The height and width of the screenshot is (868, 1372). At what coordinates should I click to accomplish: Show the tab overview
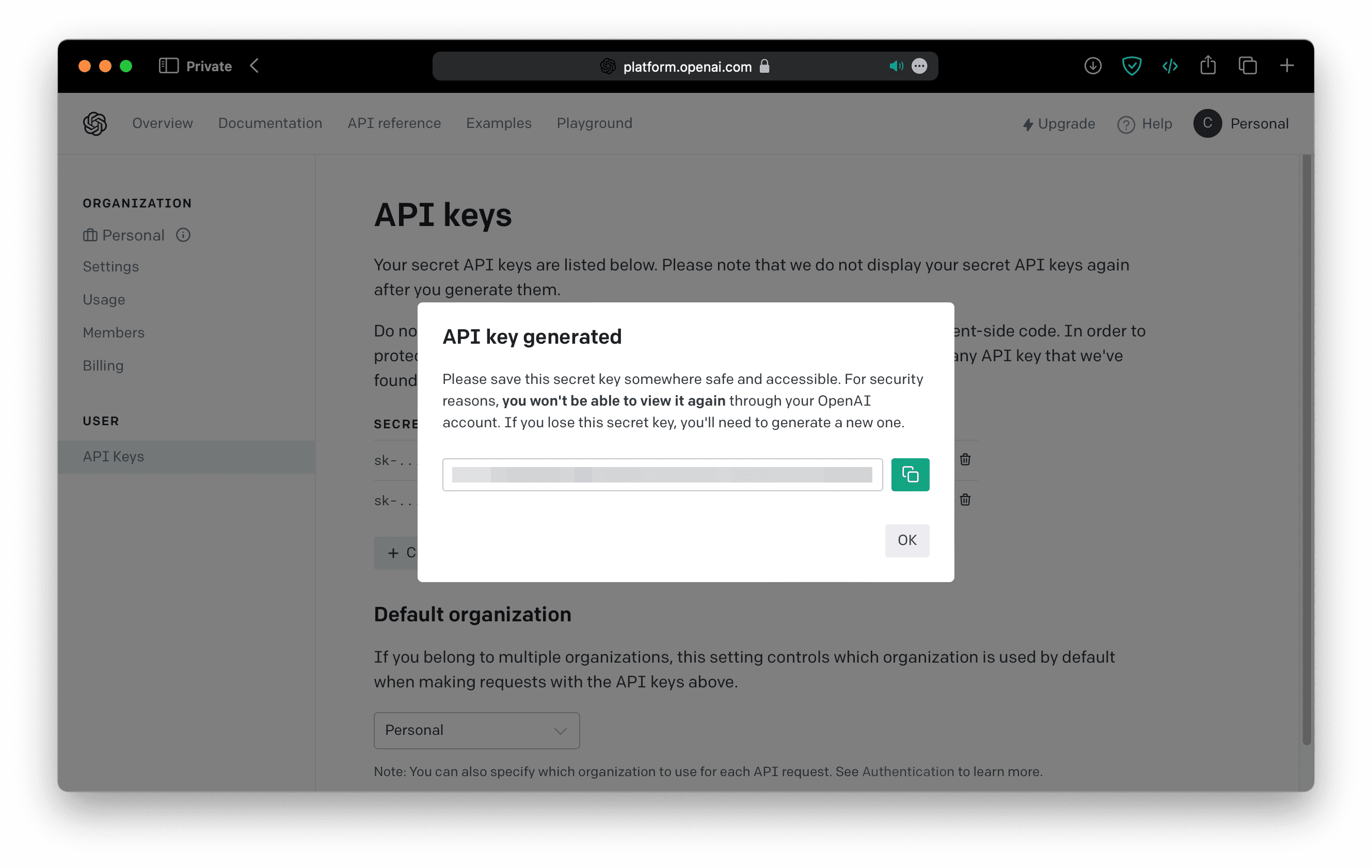click(1247, 66)
